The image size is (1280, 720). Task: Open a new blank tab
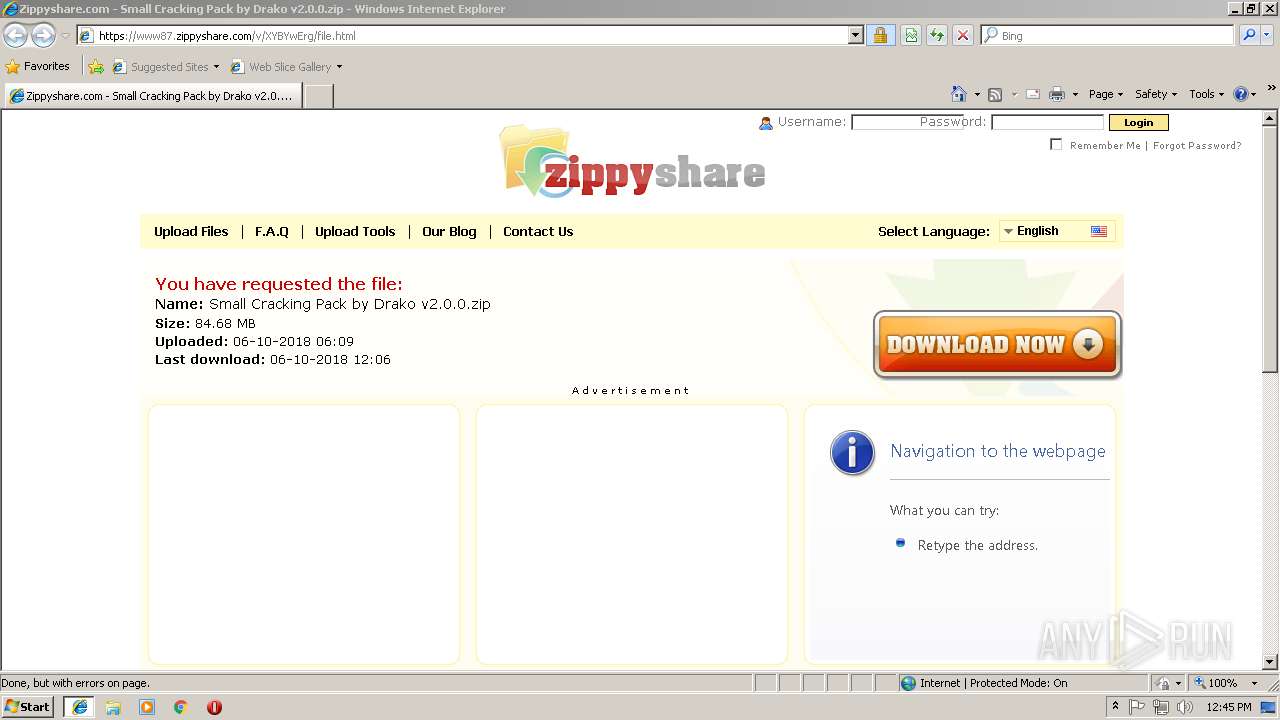click(318, 96)
